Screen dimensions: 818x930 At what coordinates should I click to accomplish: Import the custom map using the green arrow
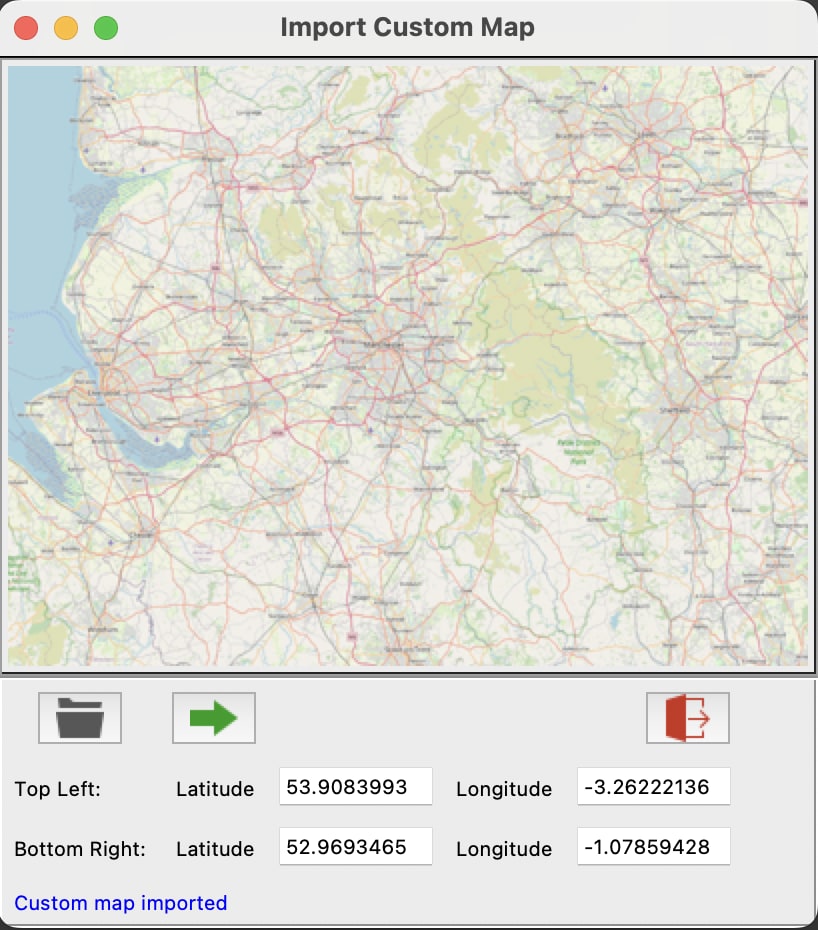(213, 717)
